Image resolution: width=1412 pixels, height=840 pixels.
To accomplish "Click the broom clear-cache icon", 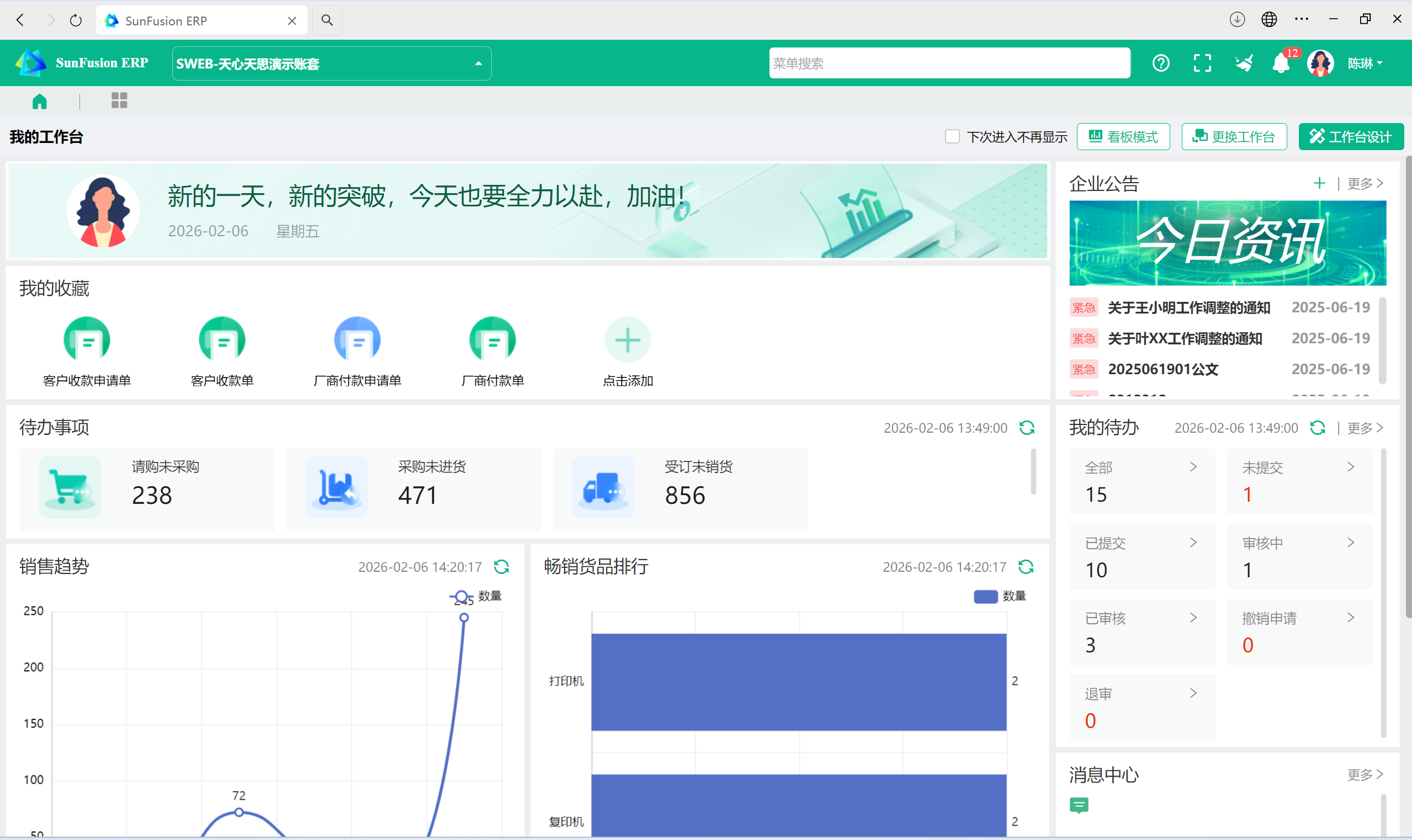I will [1243, 63].
